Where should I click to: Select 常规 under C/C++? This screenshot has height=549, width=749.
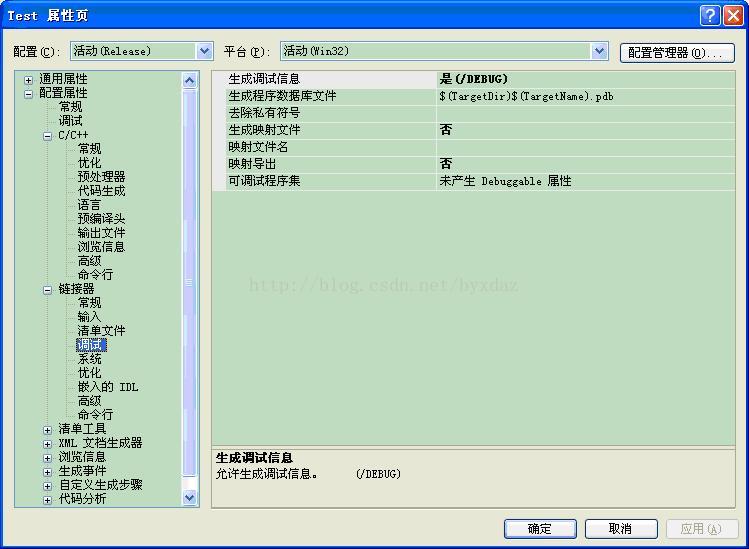[89, 149]
